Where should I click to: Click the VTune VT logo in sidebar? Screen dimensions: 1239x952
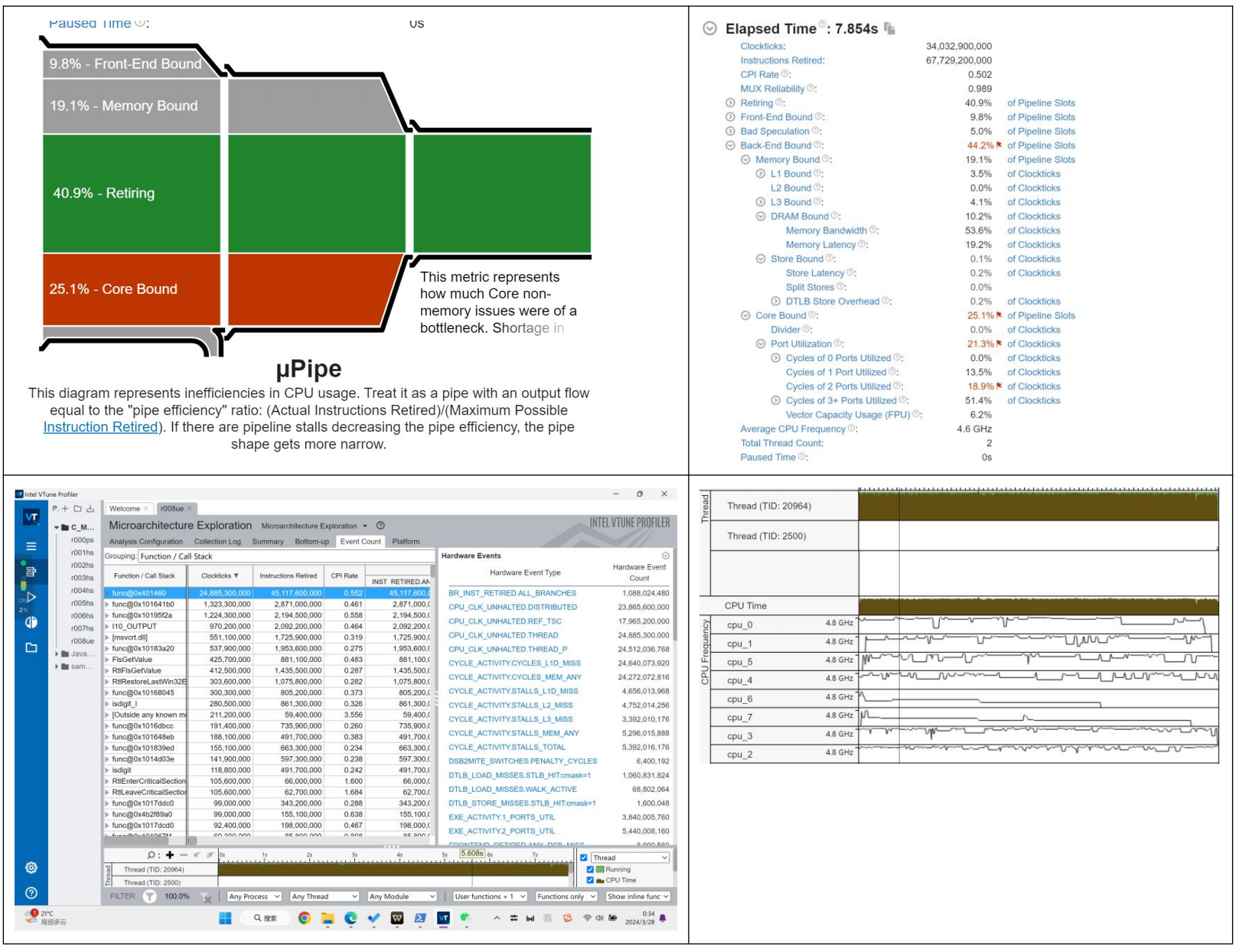click(31, 518)
